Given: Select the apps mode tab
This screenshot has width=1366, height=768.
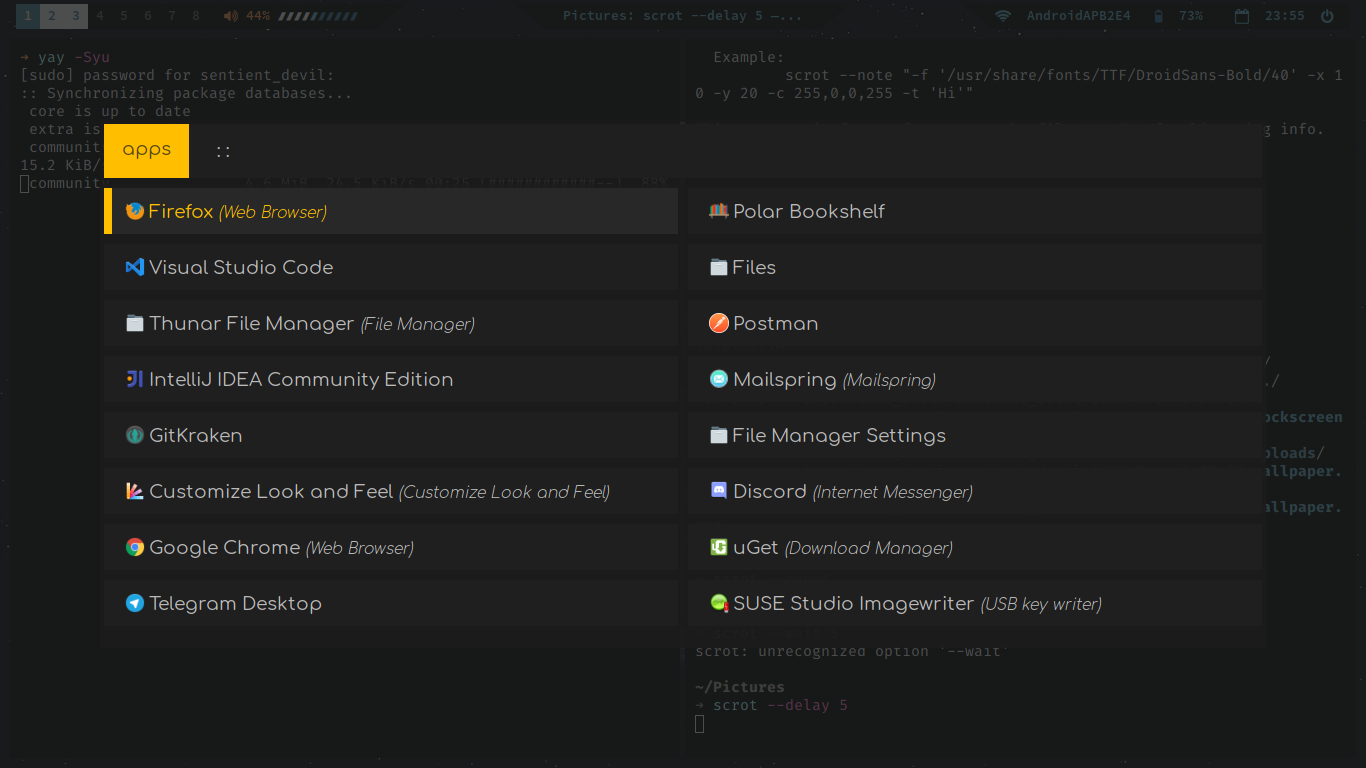Looking at the screenshot, I should (146, 151).
